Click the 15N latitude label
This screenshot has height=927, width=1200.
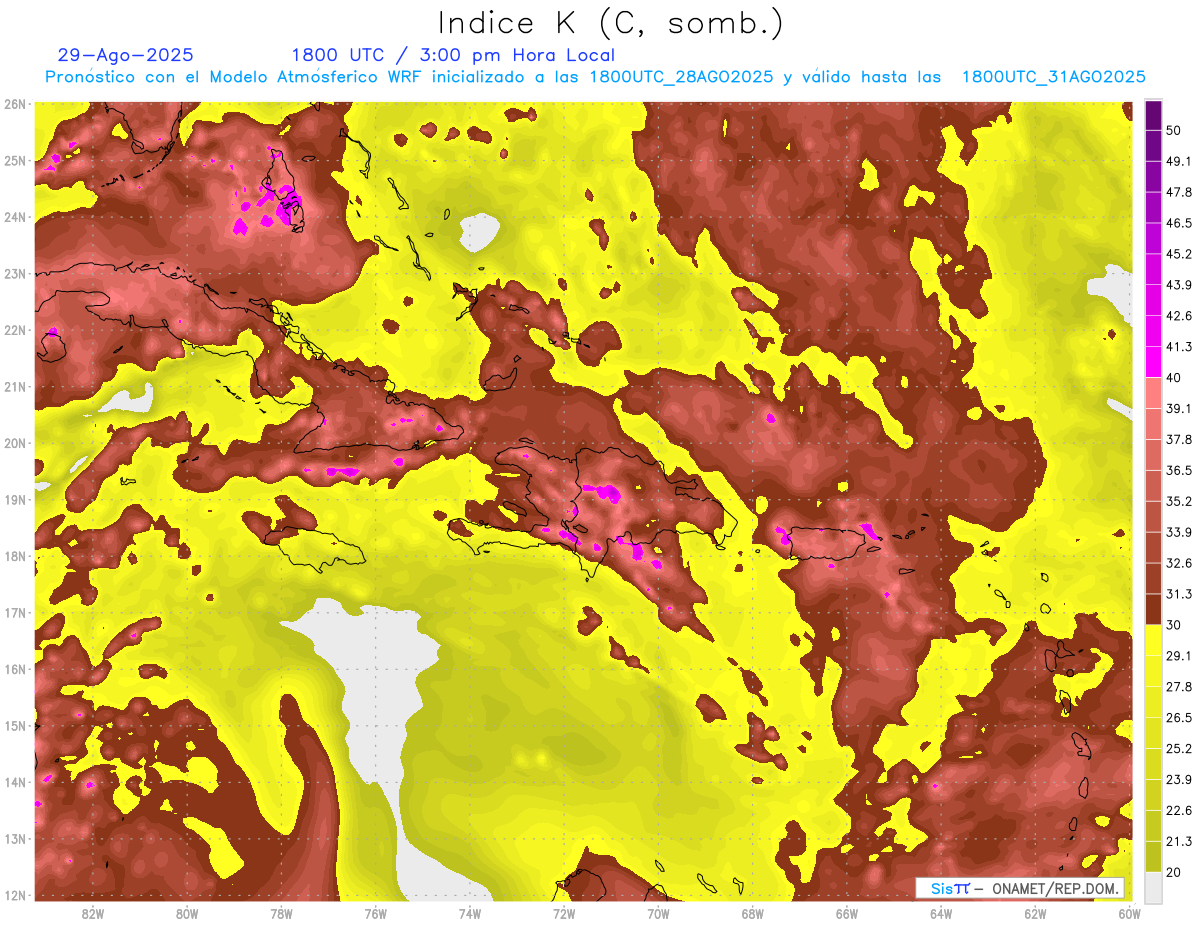(15, 725)
